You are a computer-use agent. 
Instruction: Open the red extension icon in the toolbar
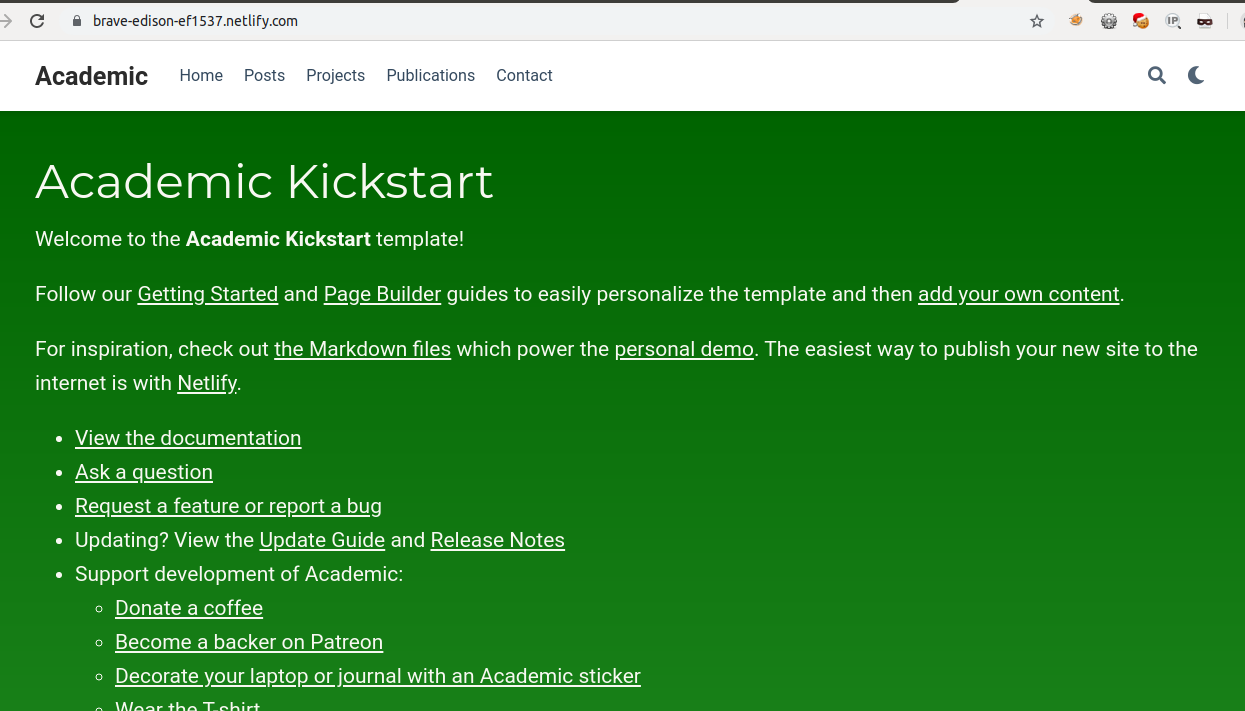(x=1141, y=20)
